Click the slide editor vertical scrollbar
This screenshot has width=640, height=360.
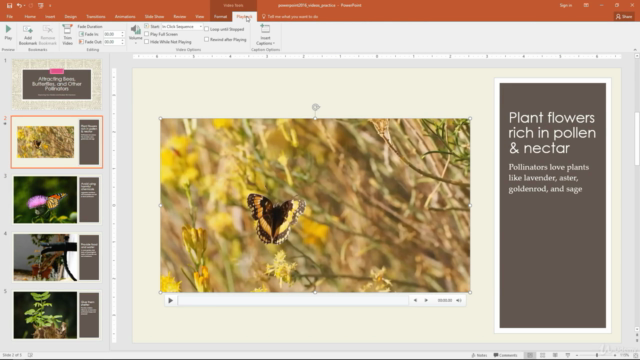[637, 139]
